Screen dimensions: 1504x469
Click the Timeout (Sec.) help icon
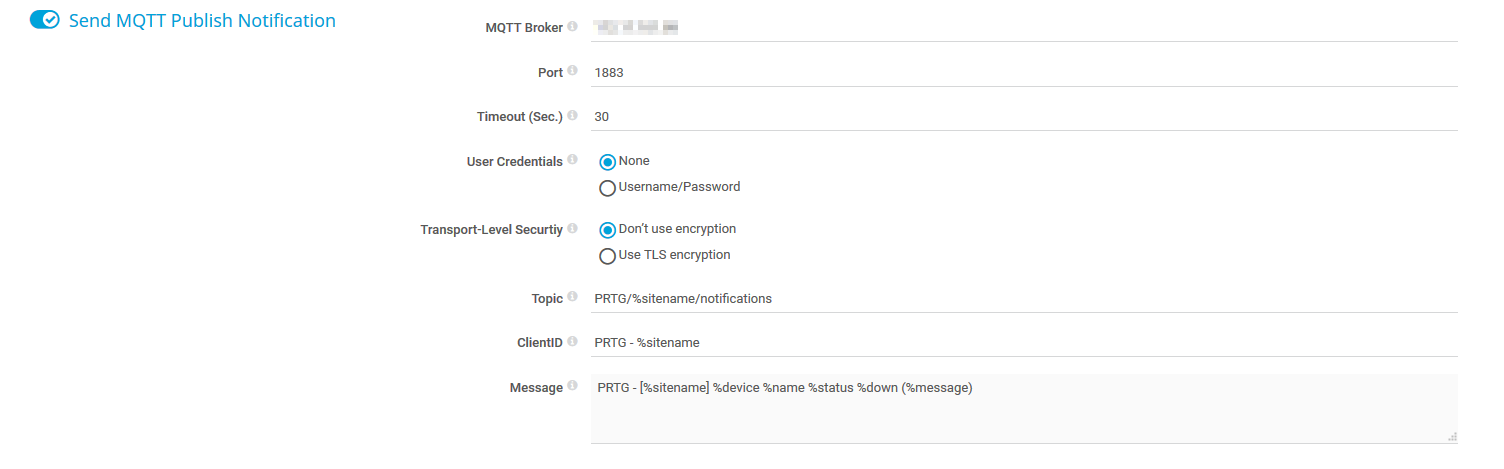point(572,116)
